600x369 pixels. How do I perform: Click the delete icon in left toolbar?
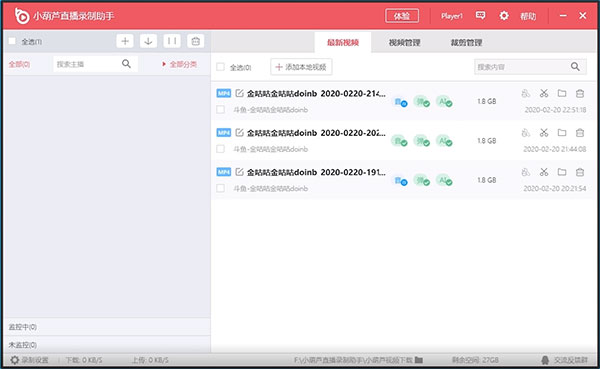[196, 41]
